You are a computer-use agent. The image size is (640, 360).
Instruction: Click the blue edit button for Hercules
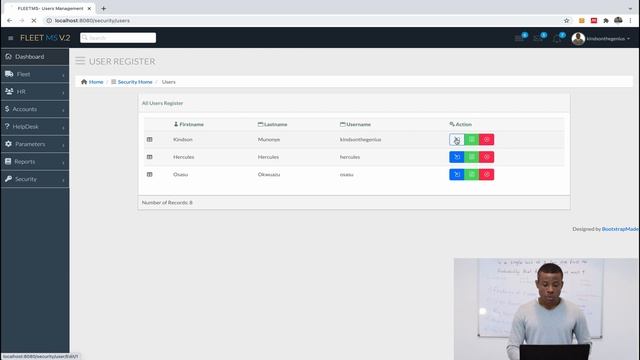[x=457, y=157]
